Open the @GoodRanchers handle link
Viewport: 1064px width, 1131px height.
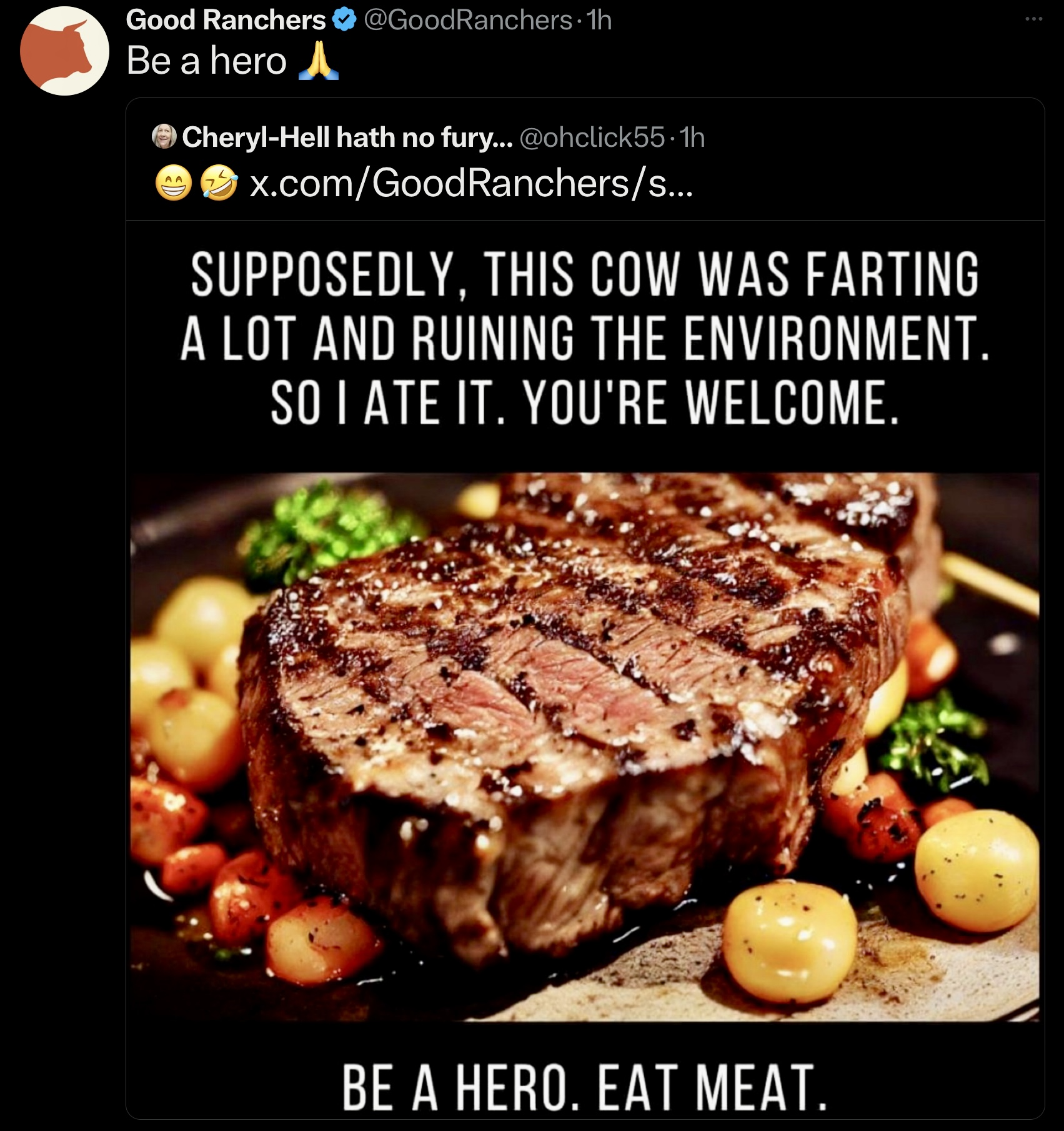467,21
